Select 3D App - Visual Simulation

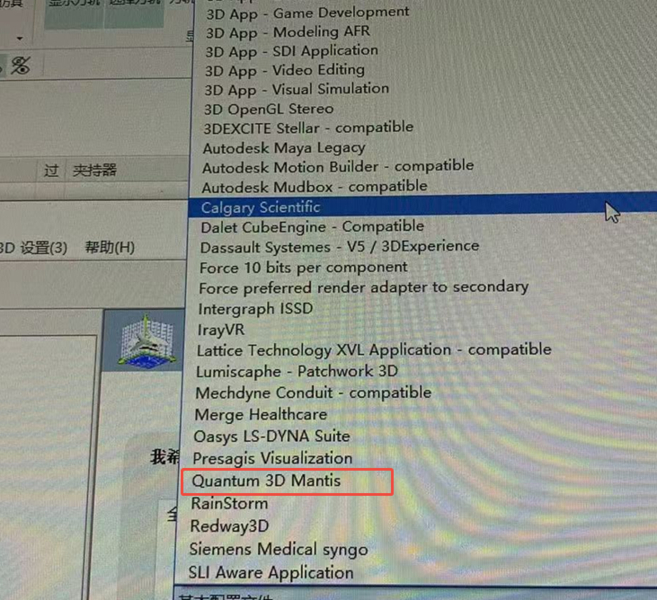[x=297, y=90]
